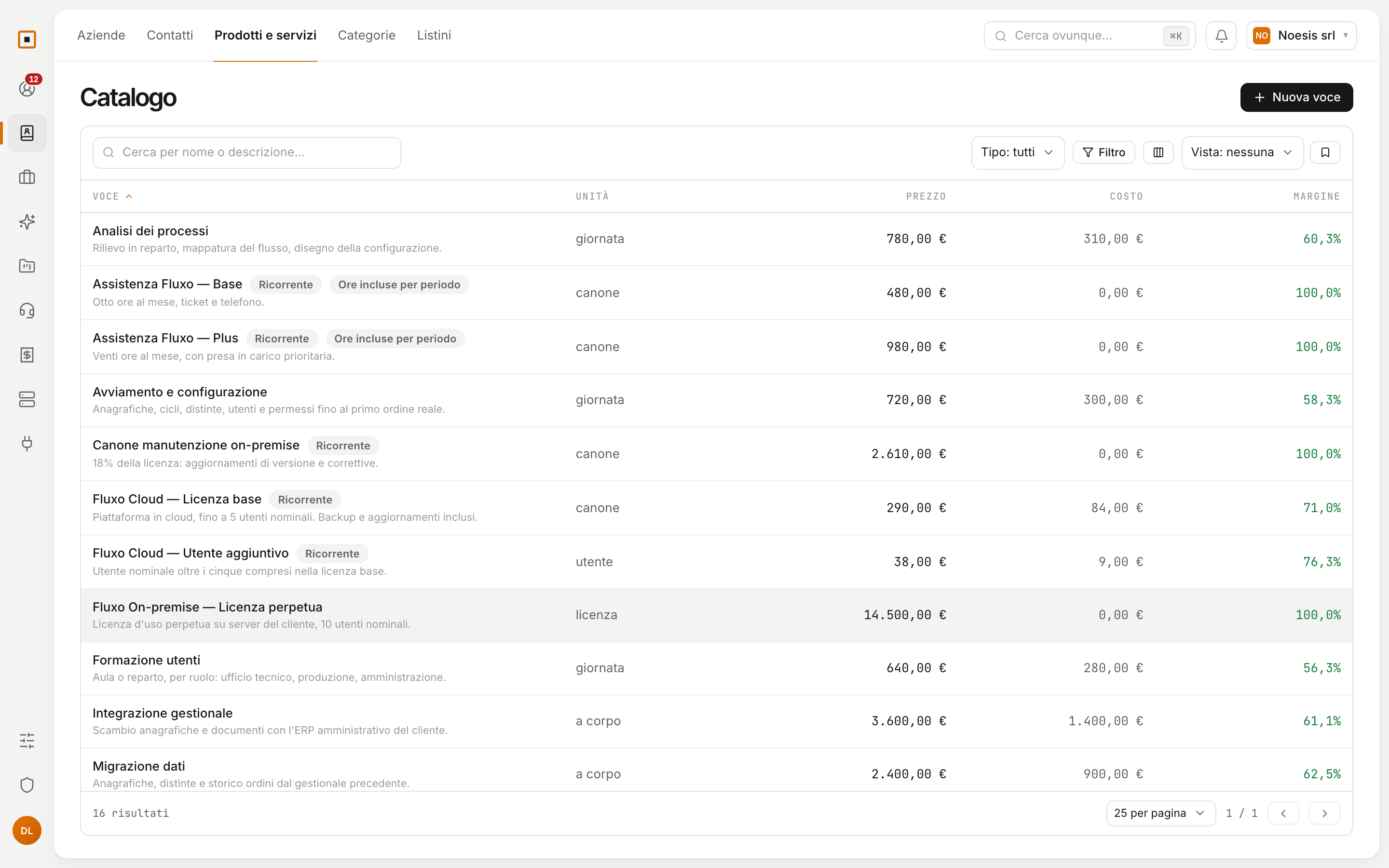Open the Noesis srl account switcher
This screenshot has height=868, width=1389.
click(1301, 36)
